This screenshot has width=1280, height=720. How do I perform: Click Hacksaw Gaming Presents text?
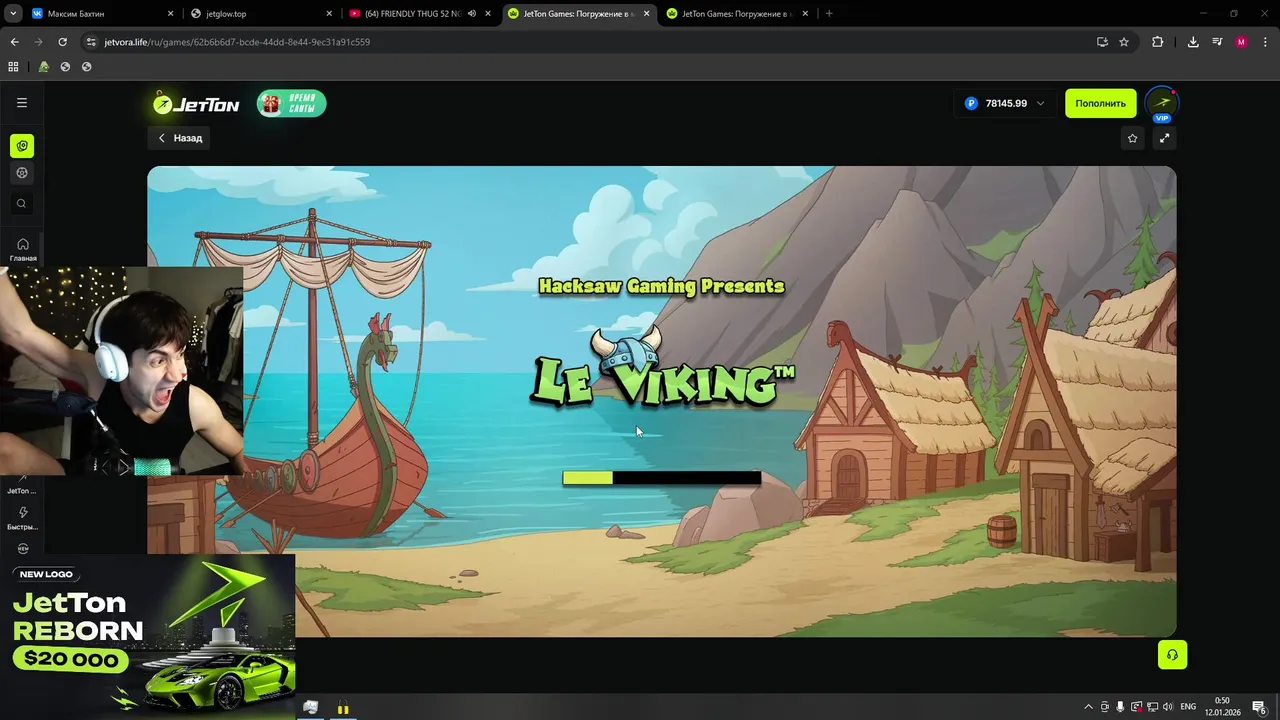pos(662,286)
